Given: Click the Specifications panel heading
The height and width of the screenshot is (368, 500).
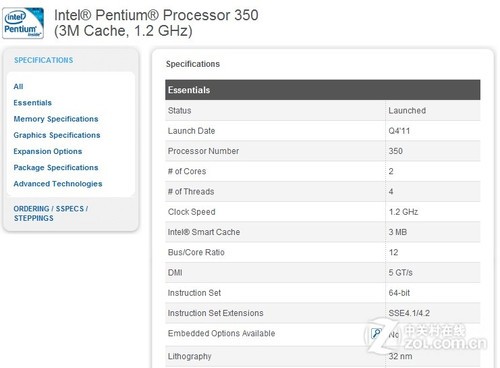Looking at the screenshot, I should click(193, 64).
